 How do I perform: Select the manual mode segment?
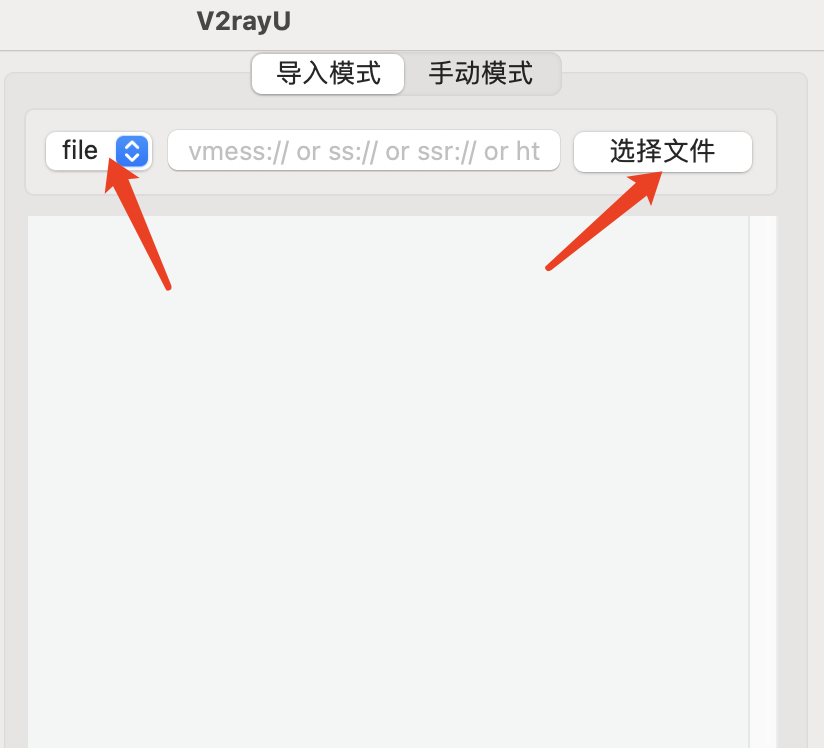(481, 74)
